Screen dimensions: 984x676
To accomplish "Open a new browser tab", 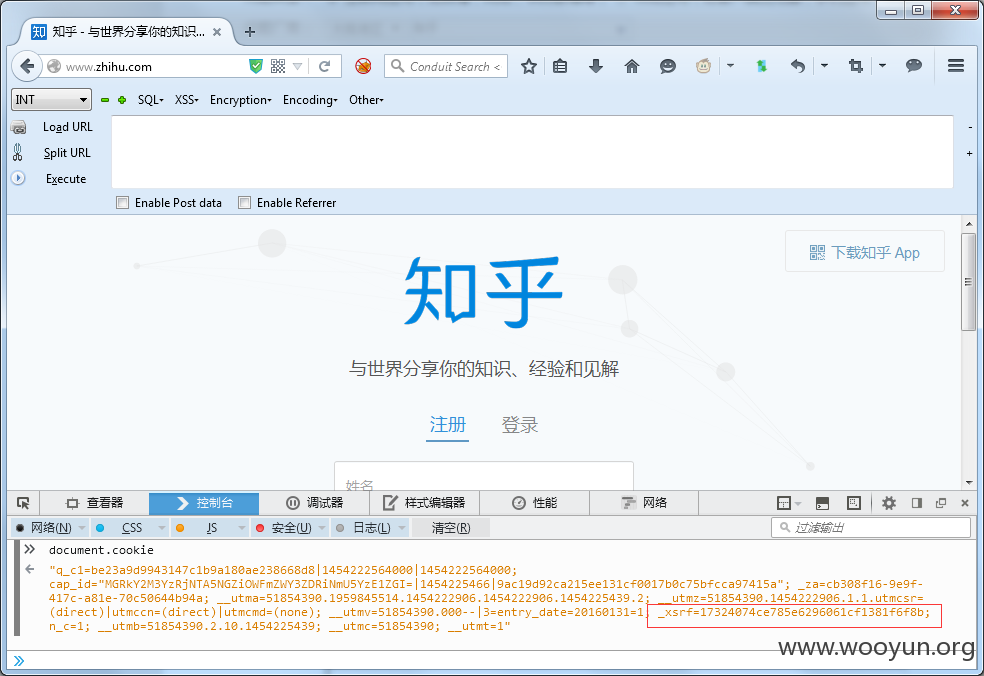I will tap(250, 32).
